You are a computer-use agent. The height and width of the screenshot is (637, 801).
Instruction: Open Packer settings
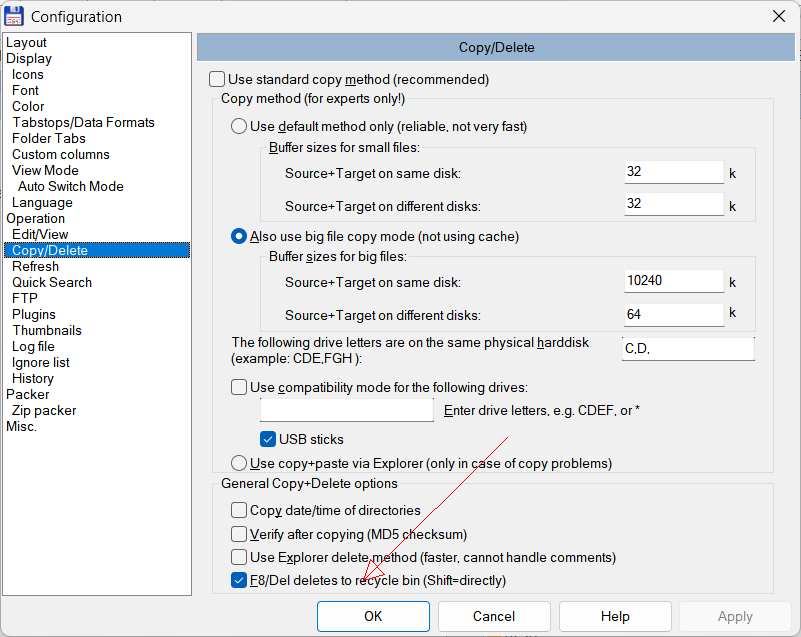[28, 394]
